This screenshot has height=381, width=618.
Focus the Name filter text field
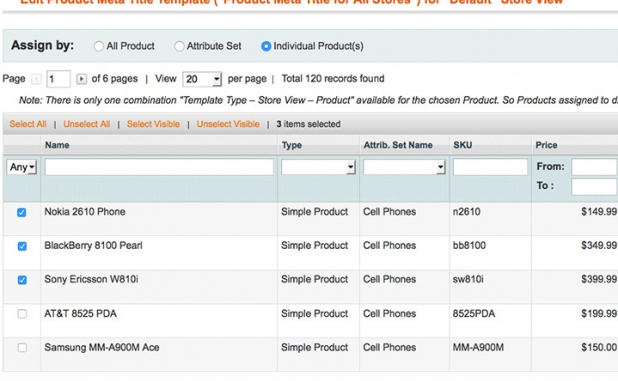(159, 167)
